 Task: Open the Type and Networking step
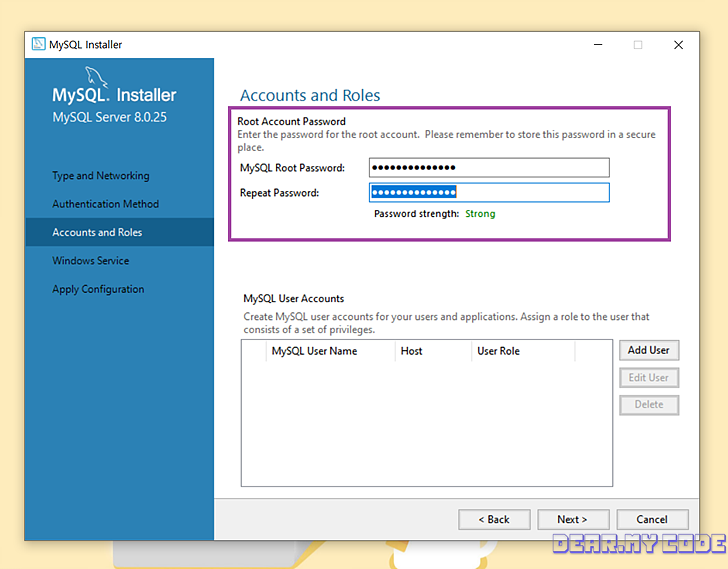click(x=101, y=176)
